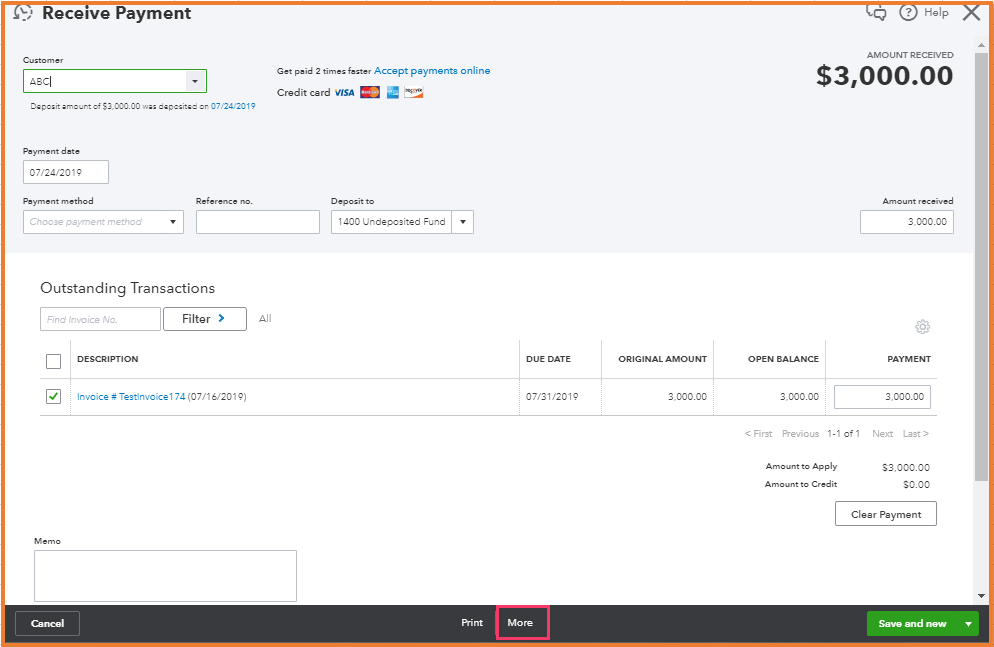Viewport: 994px width, 647px height.
Task: Toggle the select-all checkbox in header
Action: pos(53,361)
